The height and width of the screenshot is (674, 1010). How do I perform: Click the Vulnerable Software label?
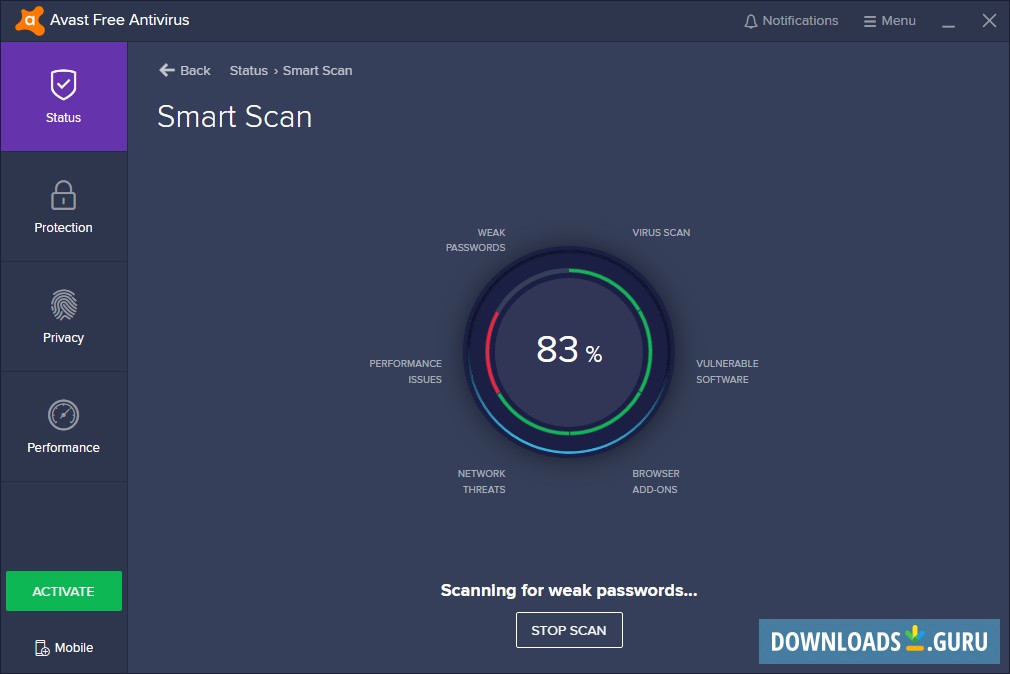coord(727,371)
